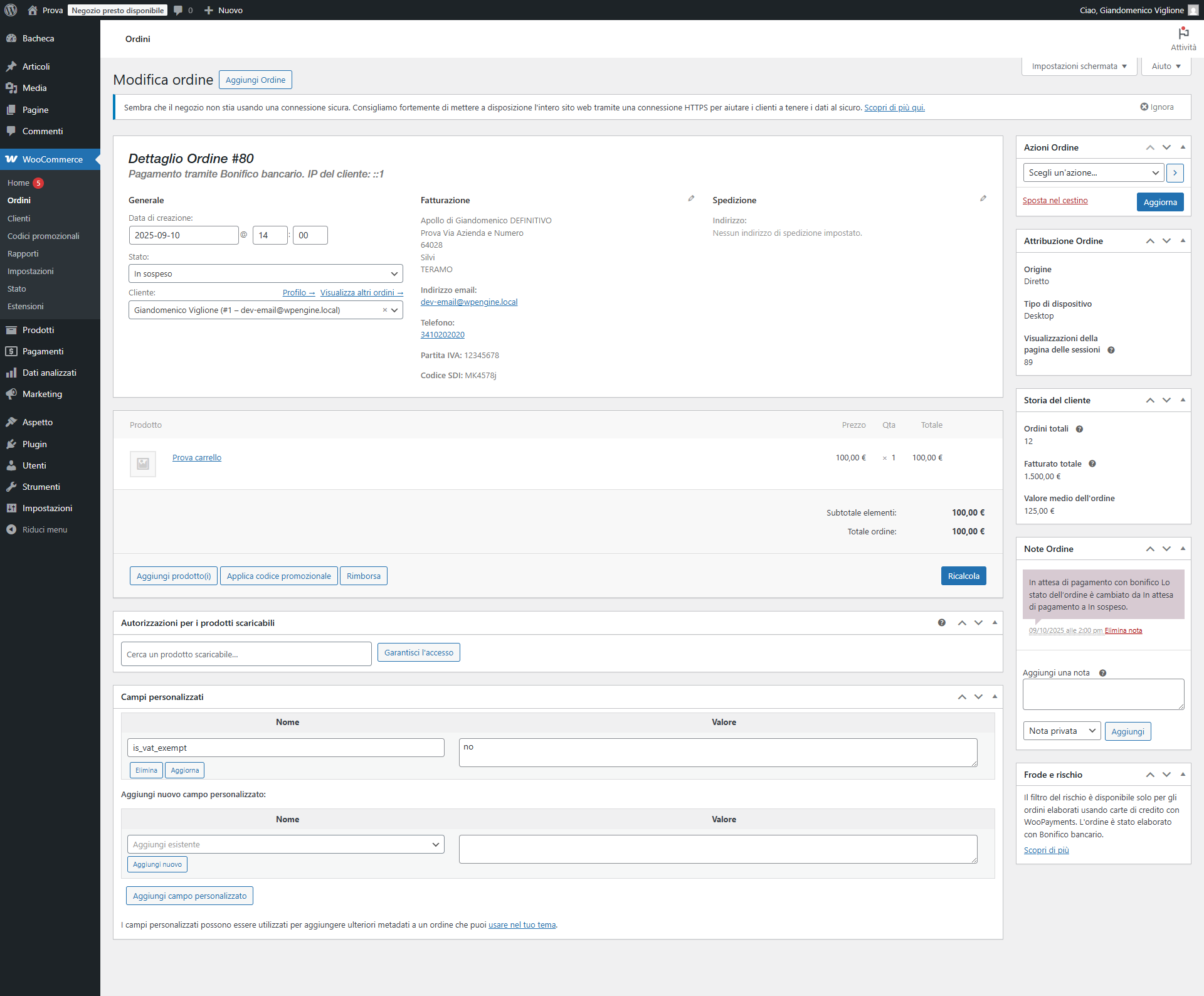Toggle the Campi personalizzati panel
The width and height of the screenshot is (1204, 996).
(995, 697)
